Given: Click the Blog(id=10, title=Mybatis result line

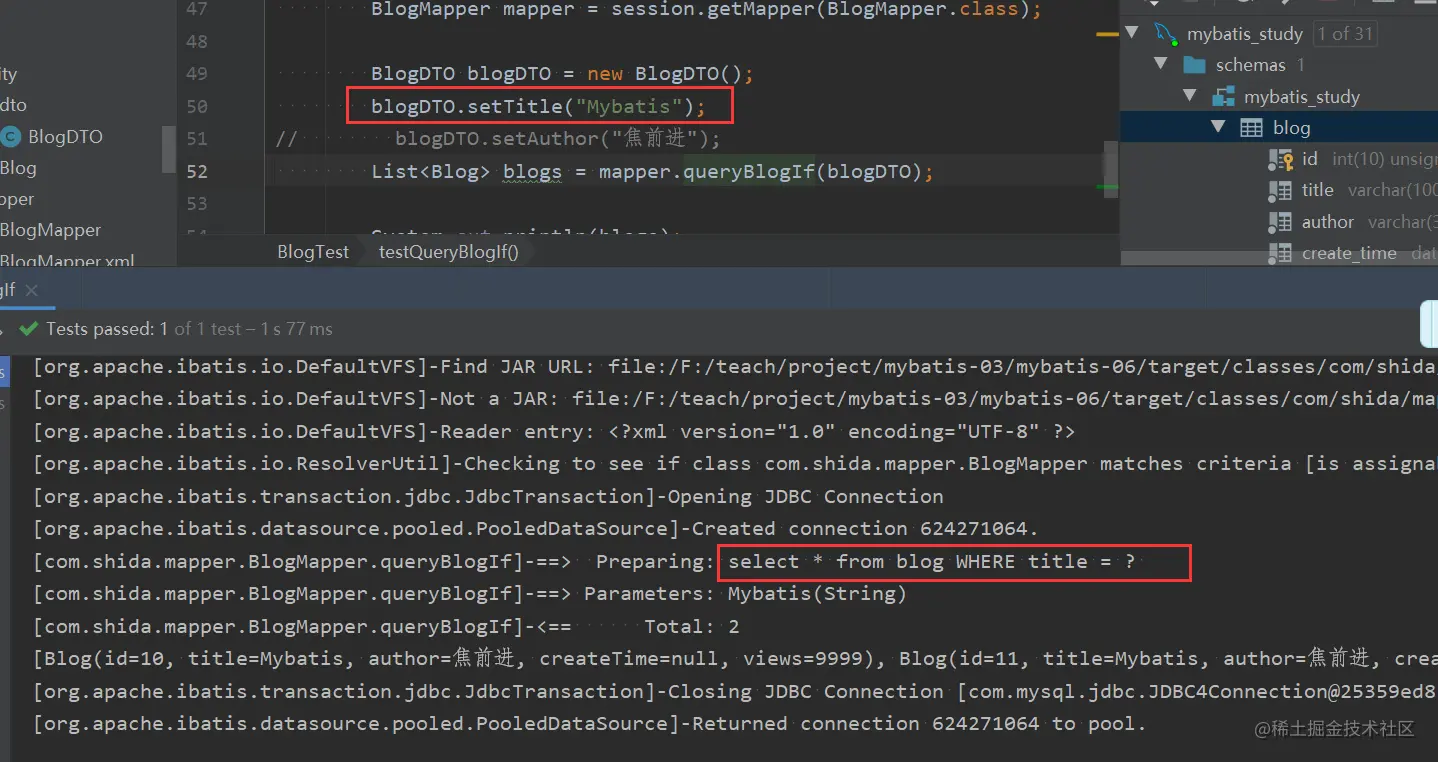Looking at the screenshot, I should click(x=735, y=658).
